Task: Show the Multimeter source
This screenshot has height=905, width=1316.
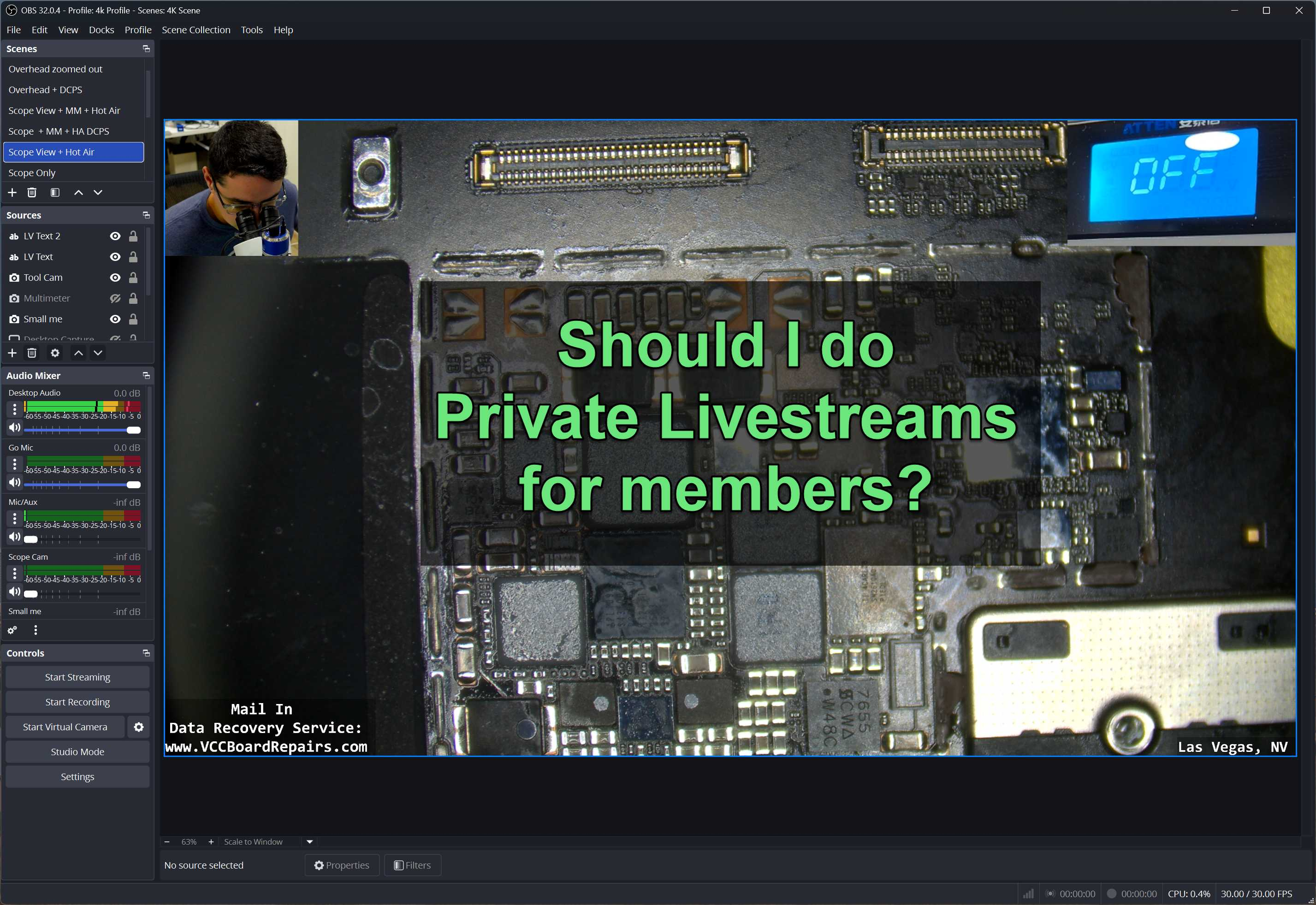Action: [115, 298]
